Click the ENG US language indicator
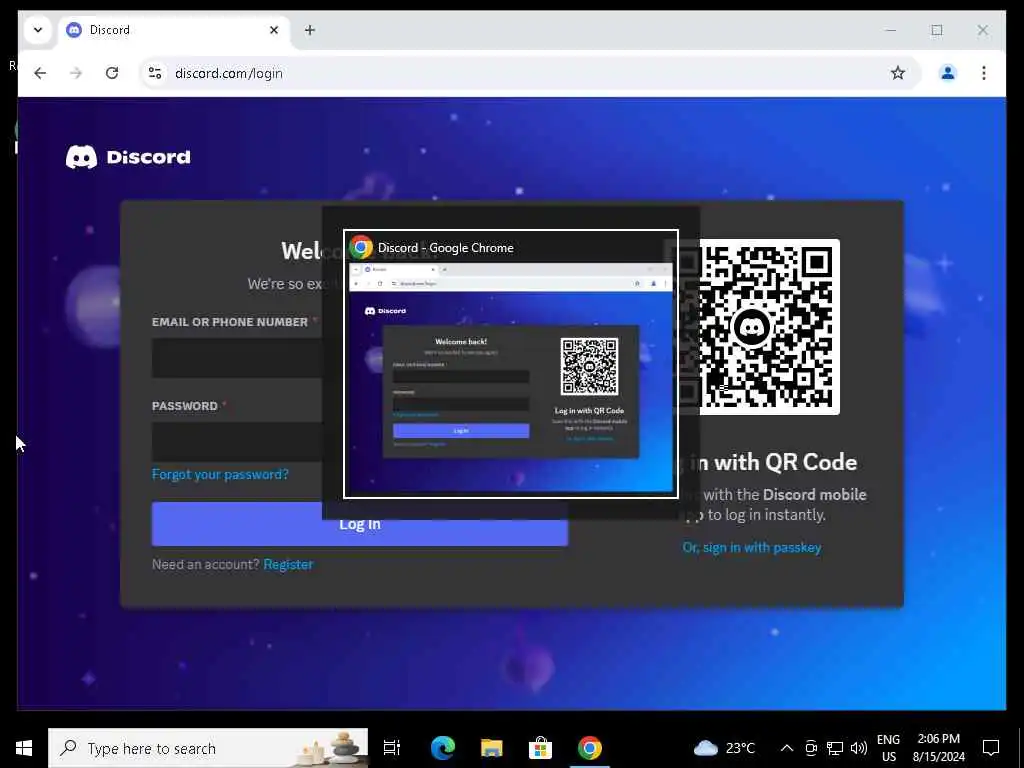 [888, 748]
